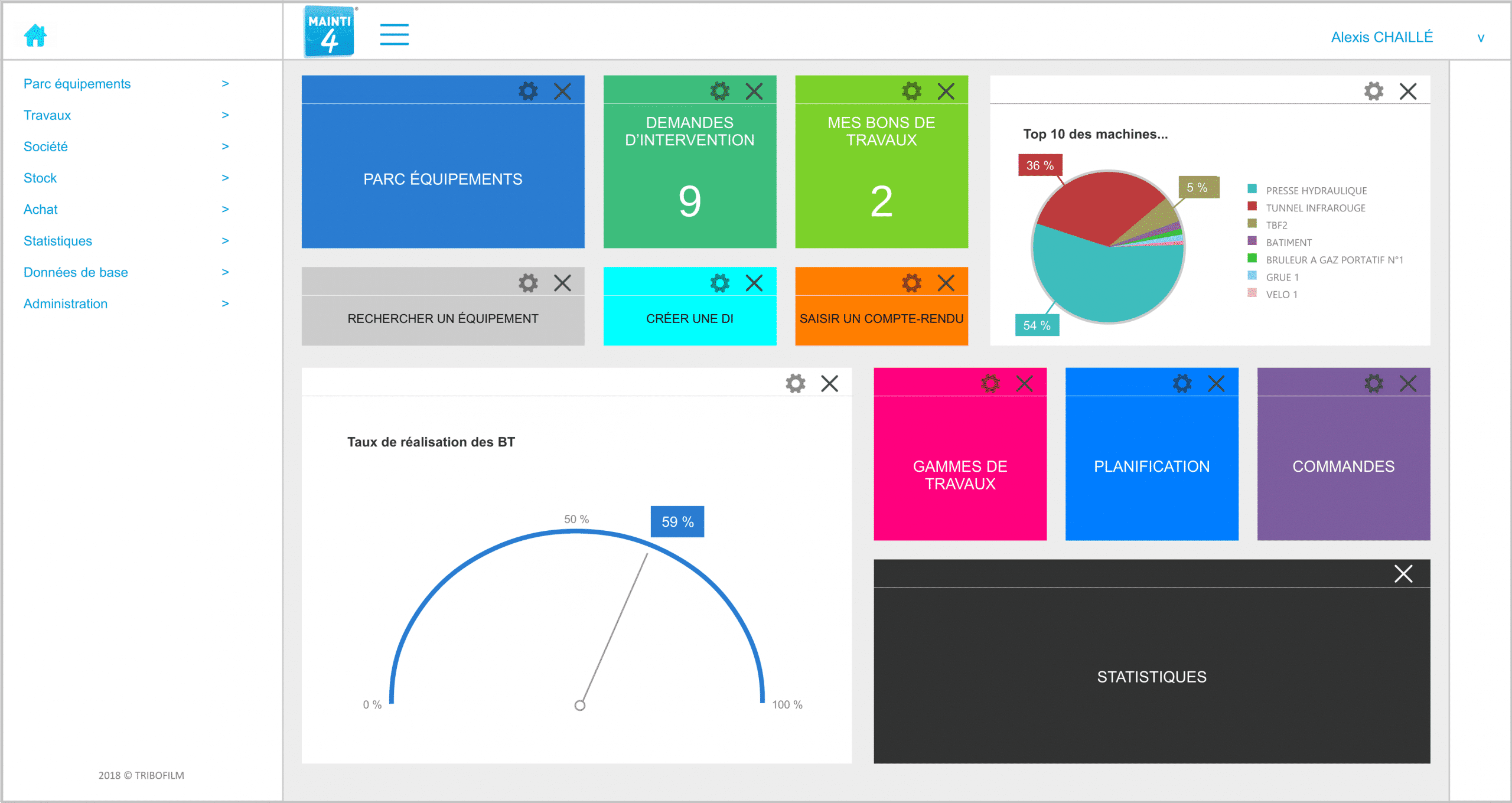Image resolution: width=1512 pixels, height=803 pixels.
Task: Select Travaux in the sidebar menu
Action: coord(47,115)
